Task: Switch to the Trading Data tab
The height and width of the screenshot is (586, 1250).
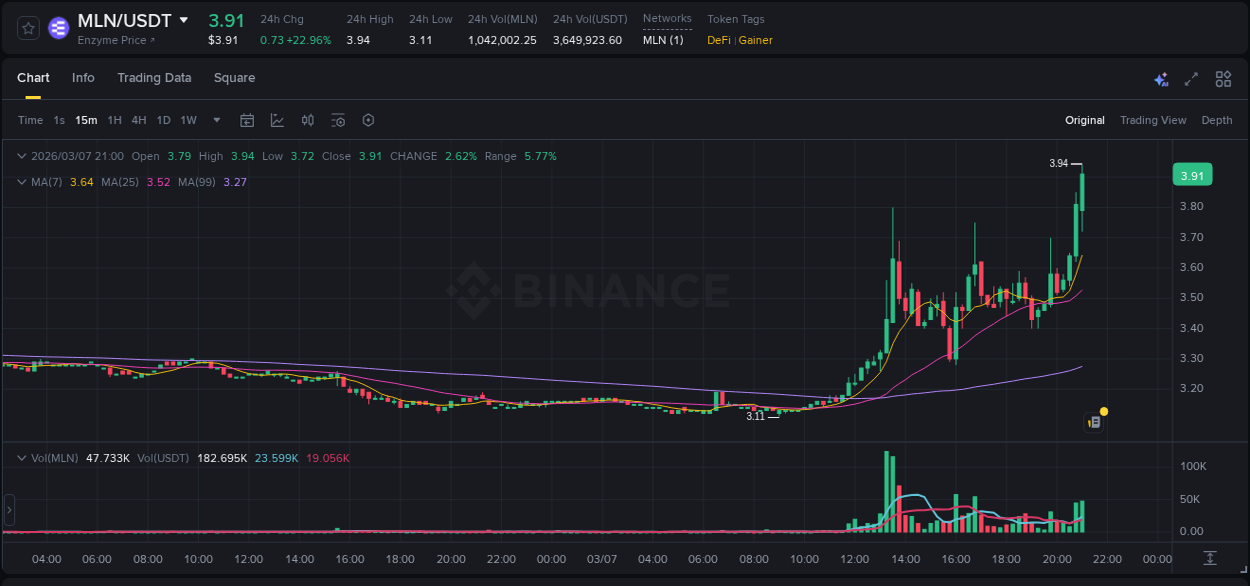Action: pos(154,78)
